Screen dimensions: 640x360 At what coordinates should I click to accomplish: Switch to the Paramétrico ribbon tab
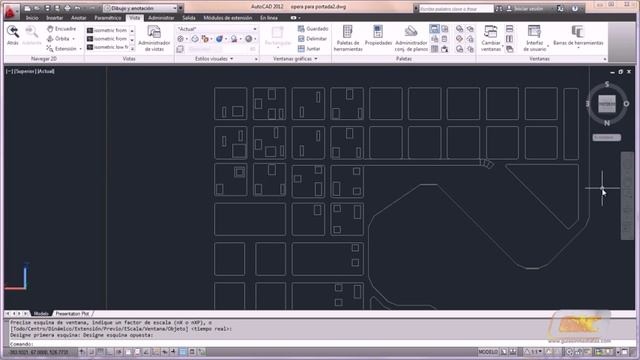108,18
